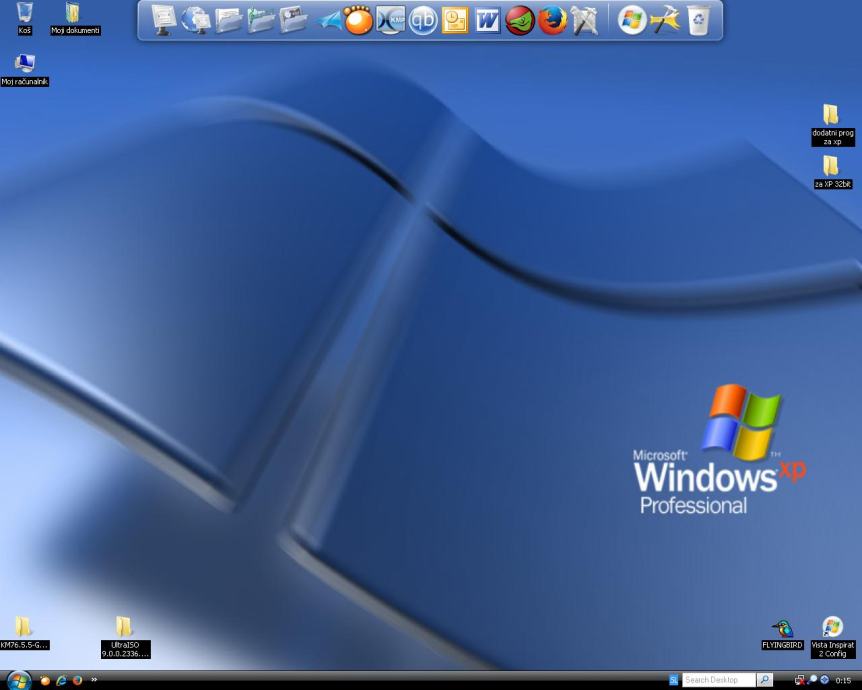Open the Koš recycle bin desktop icon

click(25, 18)
